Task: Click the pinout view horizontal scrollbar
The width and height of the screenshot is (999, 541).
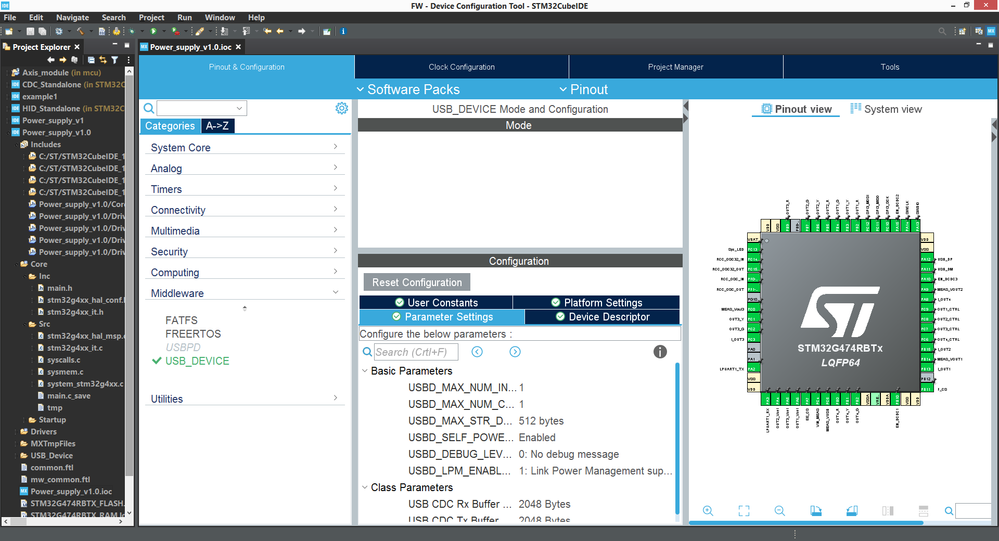Action: point(806,523)
